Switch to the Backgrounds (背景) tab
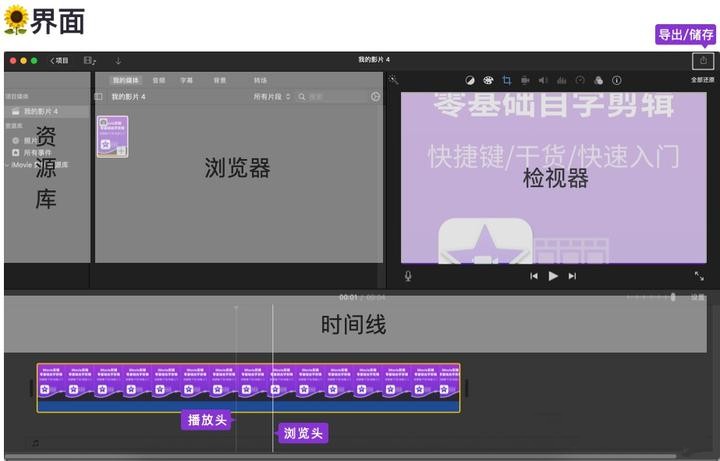 (219, 80)
